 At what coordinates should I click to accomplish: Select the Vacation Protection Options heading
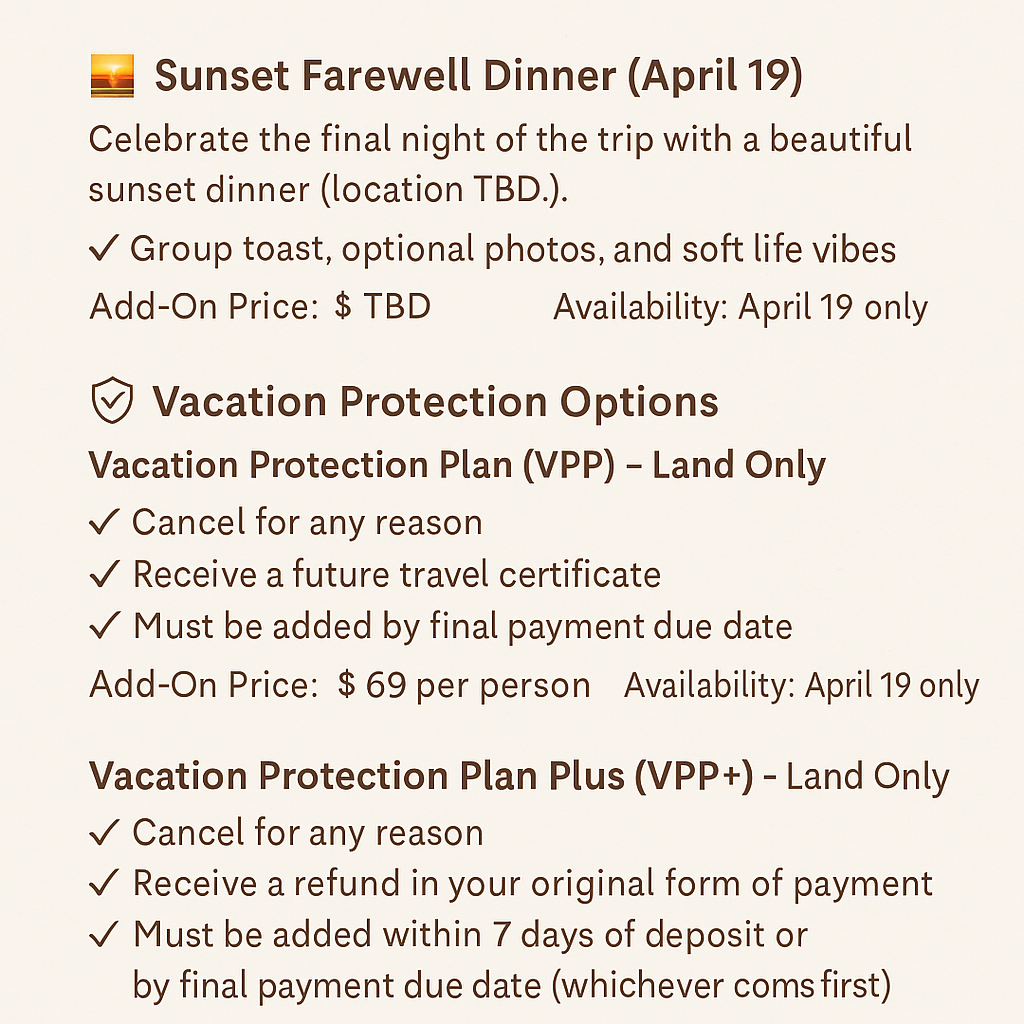435,402
